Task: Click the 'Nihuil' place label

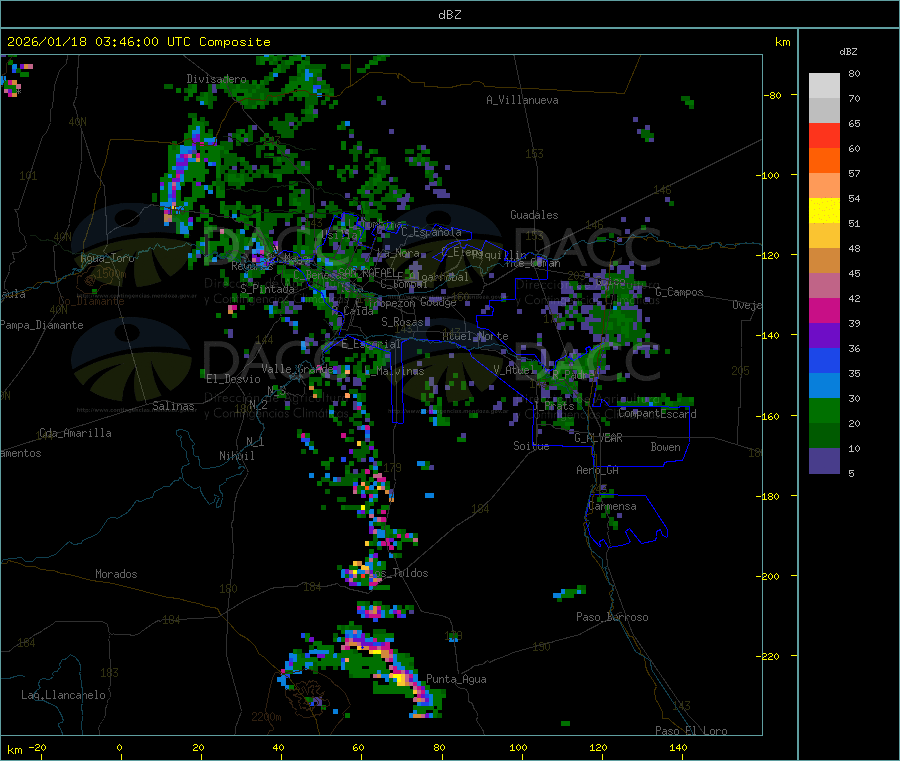Action: click(236, 456)
